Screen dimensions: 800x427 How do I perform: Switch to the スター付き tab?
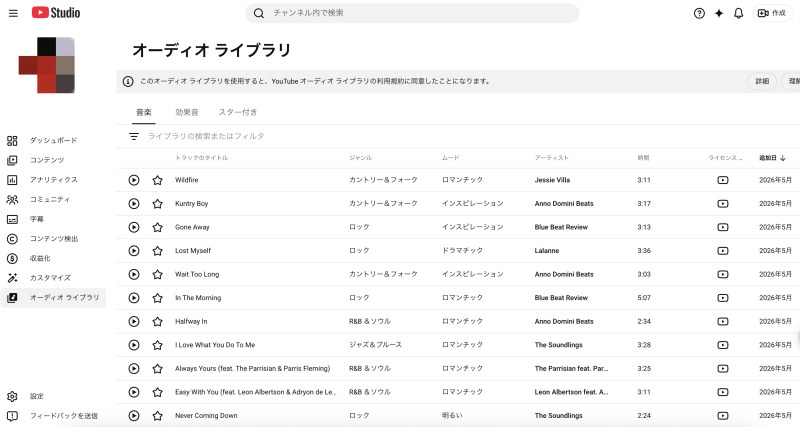tap(238, 112)
